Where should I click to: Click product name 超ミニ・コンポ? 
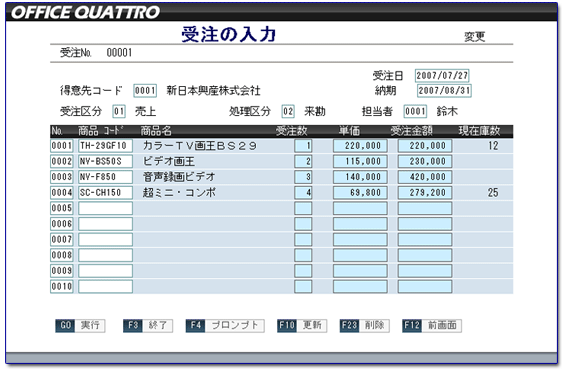coord(179,193)
